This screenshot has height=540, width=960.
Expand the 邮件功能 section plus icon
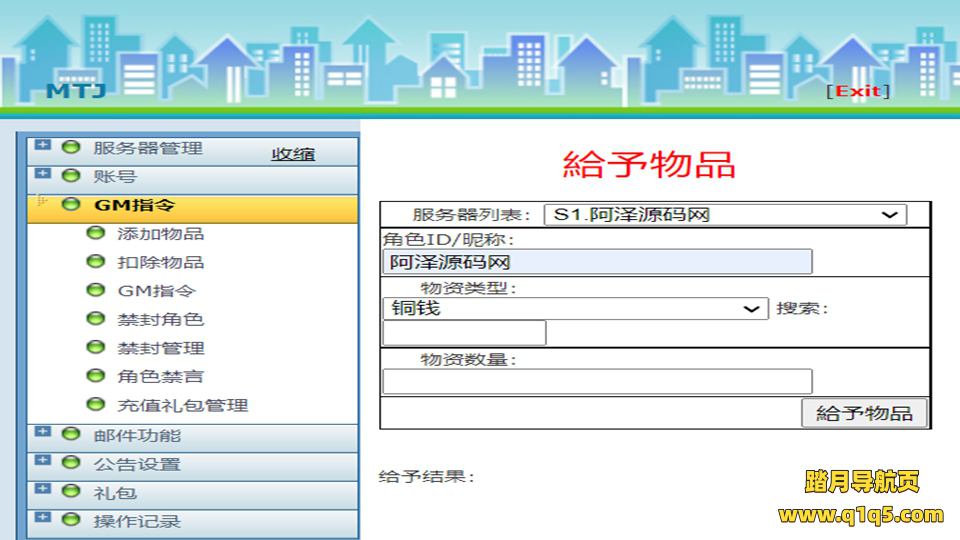click(42, 432)
